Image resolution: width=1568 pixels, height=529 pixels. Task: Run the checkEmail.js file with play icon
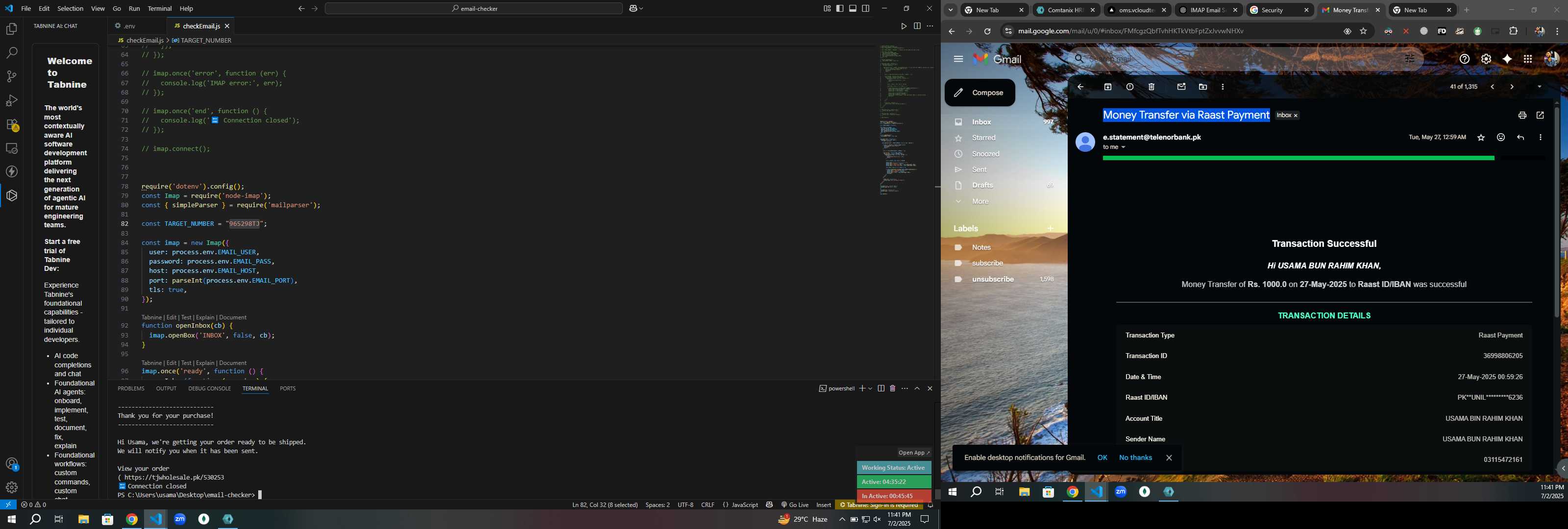pos(903,26)
